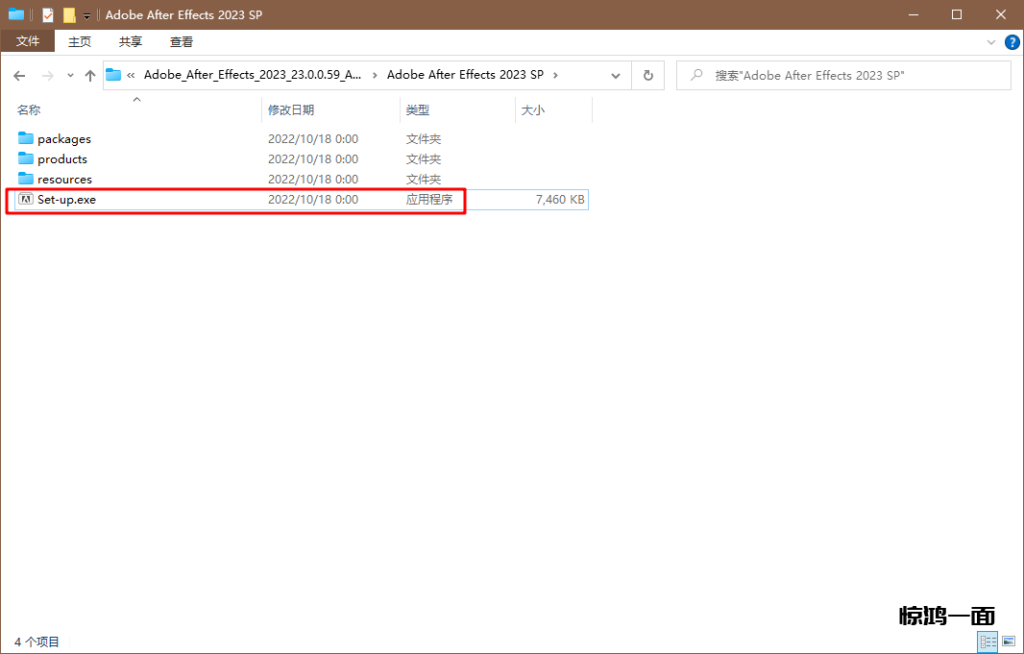Switch to details view in status bar
This screenshot has width=1024, height=654.
click(988, 641)
